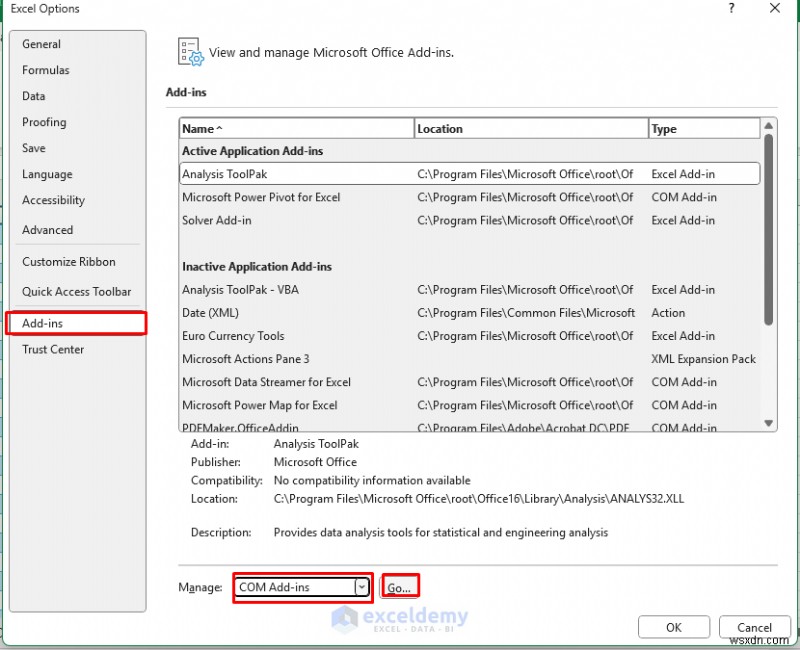
Task: Click the description text about data analysis tools
Action: (441, 533)
